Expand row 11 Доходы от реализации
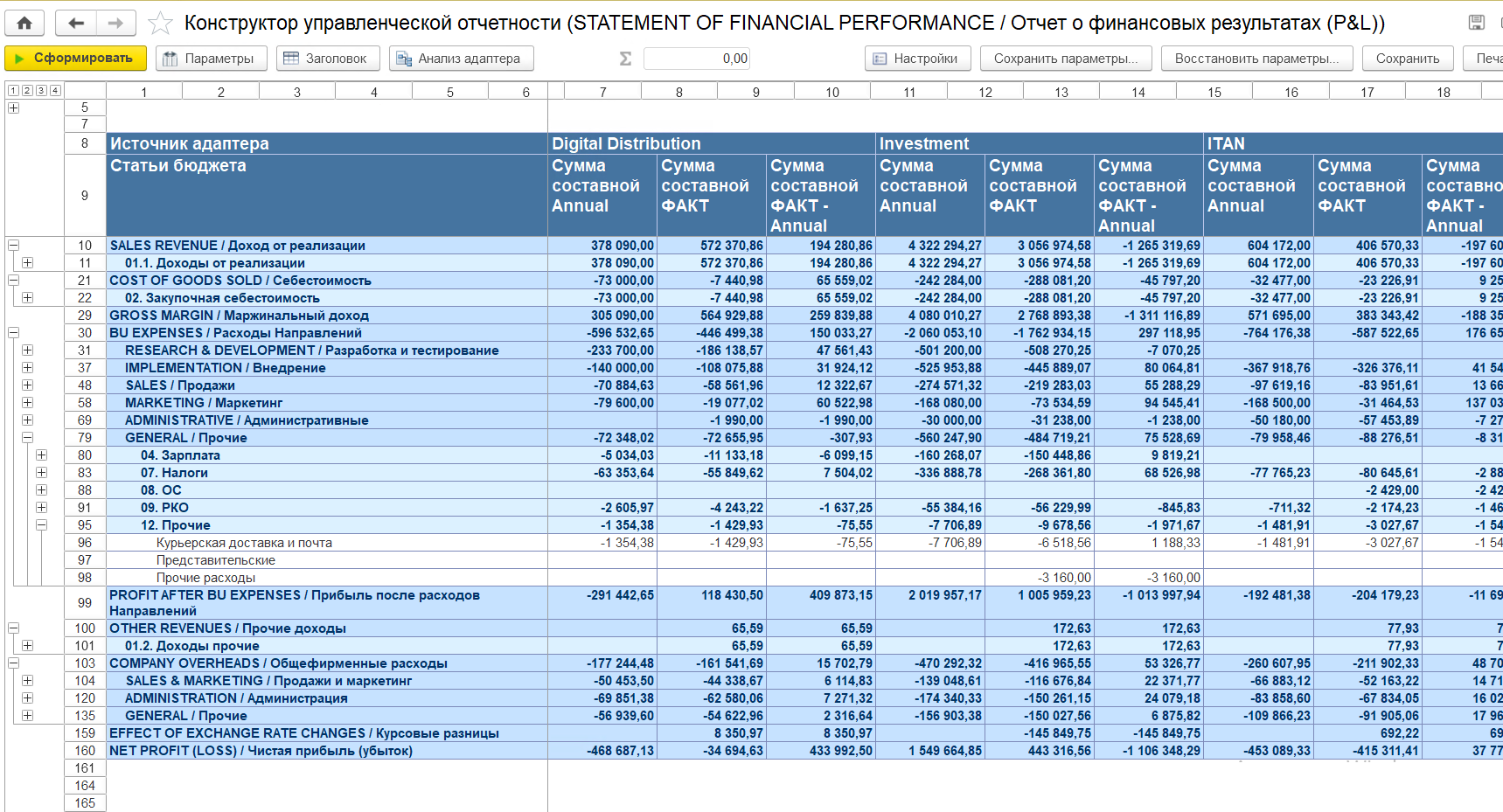The width and height of the screenshot is (1503, 812). [x=27, y=263]
